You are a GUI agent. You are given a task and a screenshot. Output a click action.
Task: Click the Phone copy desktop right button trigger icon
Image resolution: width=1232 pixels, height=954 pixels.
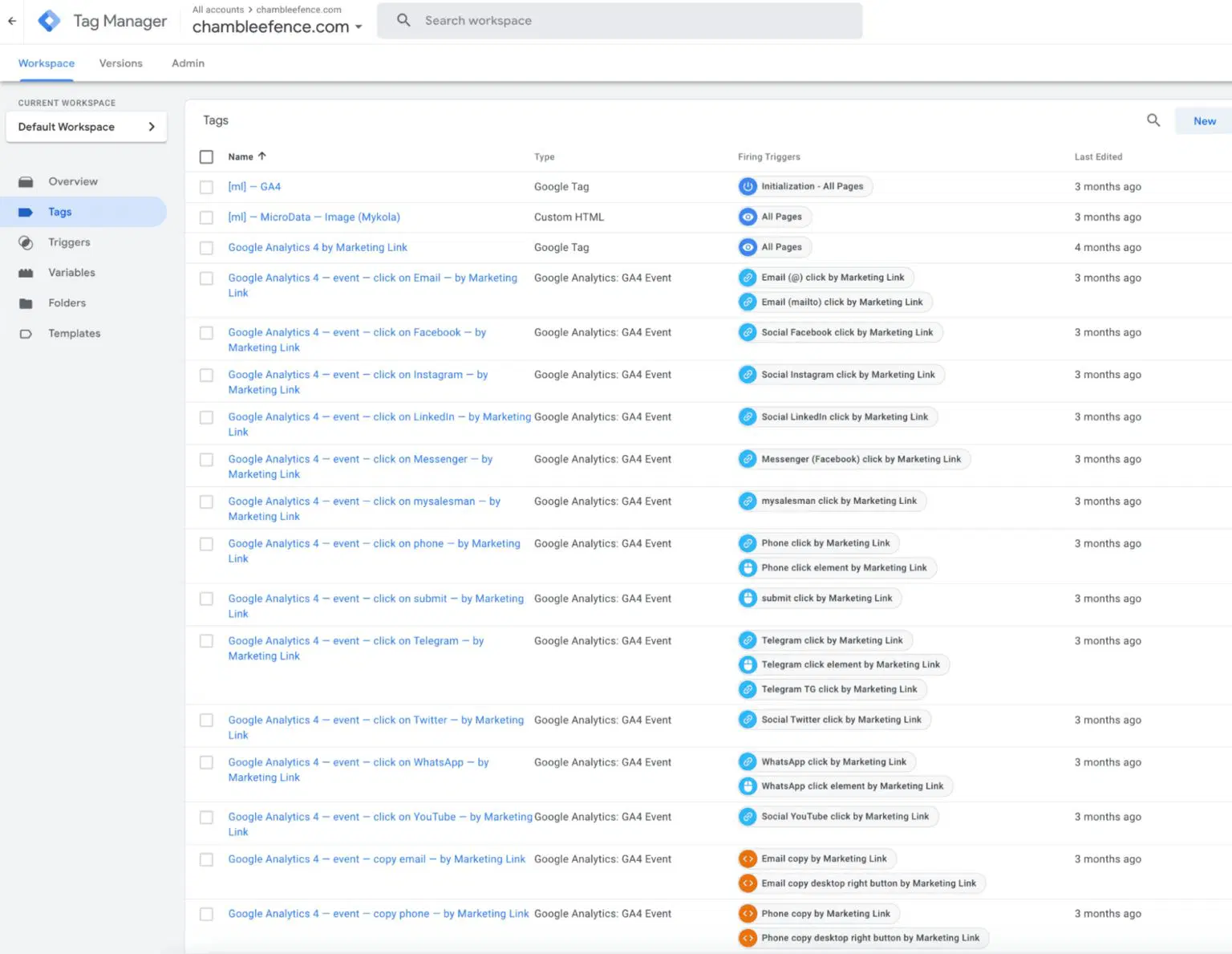(x=748, y=938)
